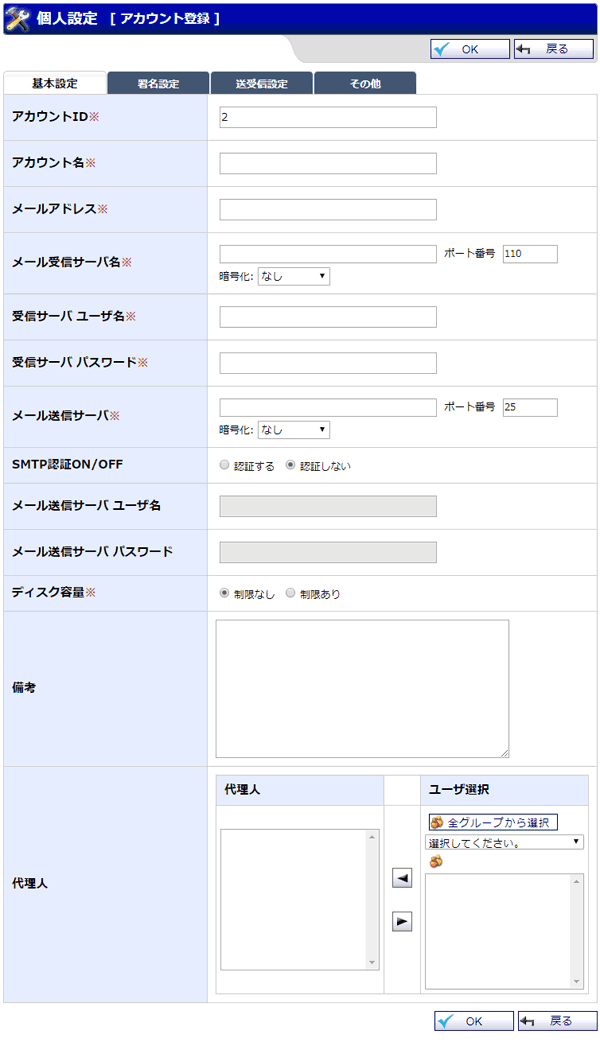Viewport: 600px width, 1046px height.
Task: Click the 代理人 list scrollbar down arrow
Action: click(372, 963)
